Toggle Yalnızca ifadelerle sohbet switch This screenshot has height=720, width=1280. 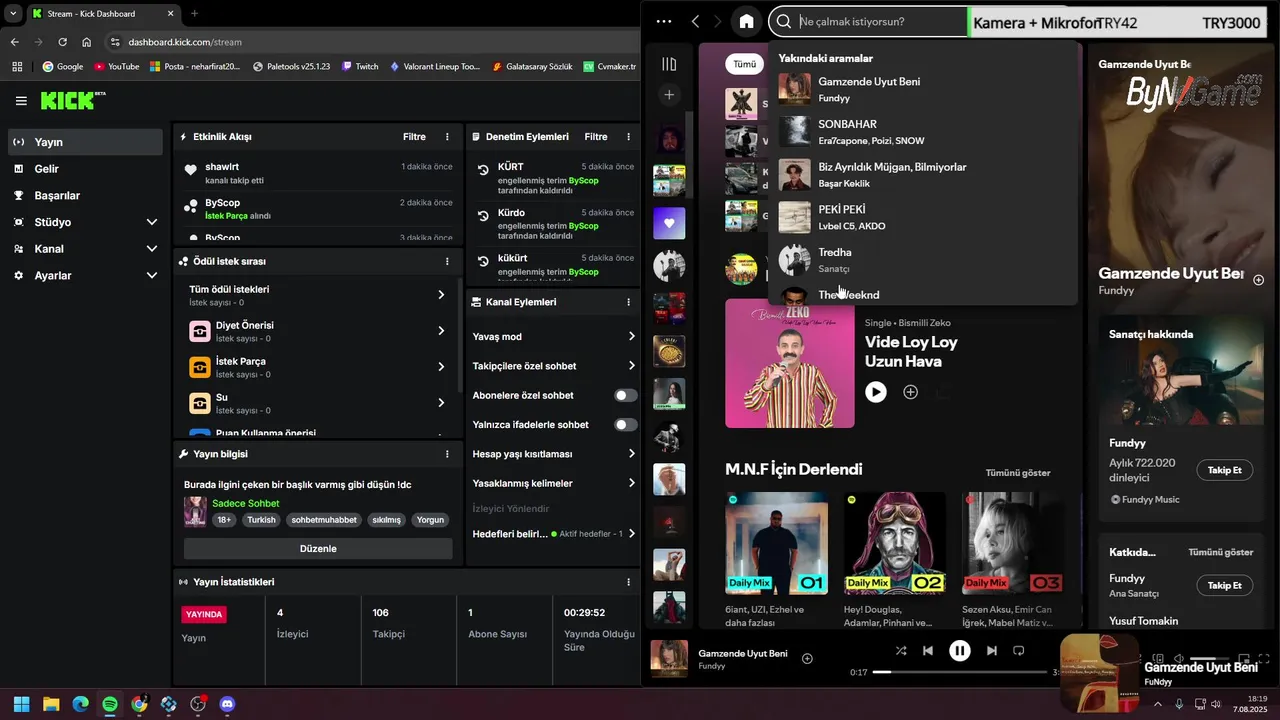pos(626,425)
